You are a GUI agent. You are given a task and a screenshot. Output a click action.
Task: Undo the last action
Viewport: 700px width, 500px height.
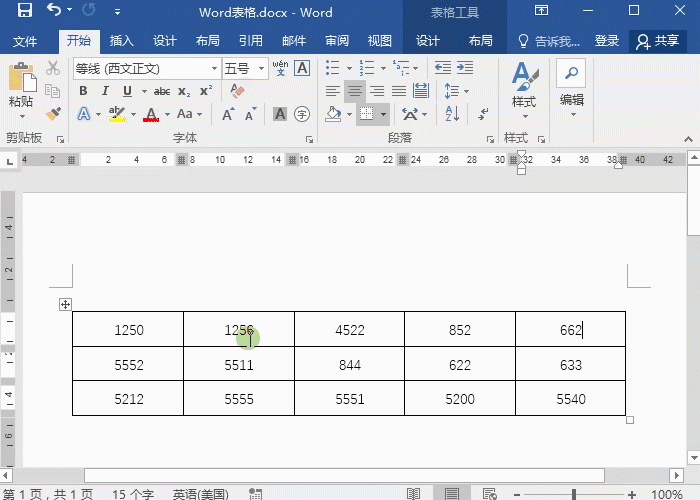(x=54, y=10)
